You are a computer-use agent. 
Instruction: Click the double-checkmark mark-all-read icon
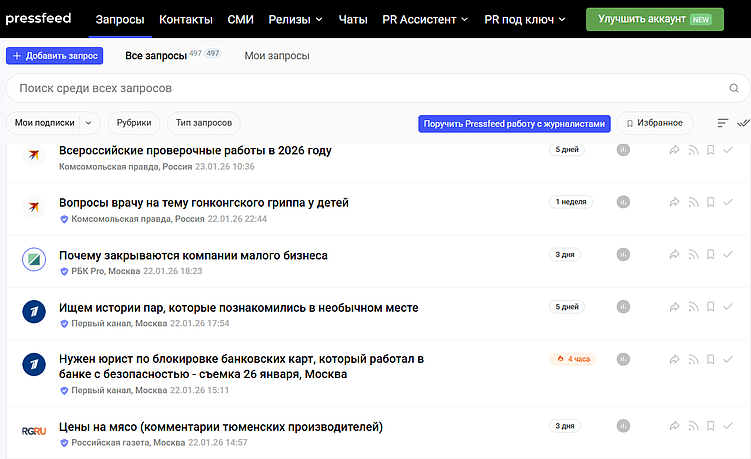(743, 123)
